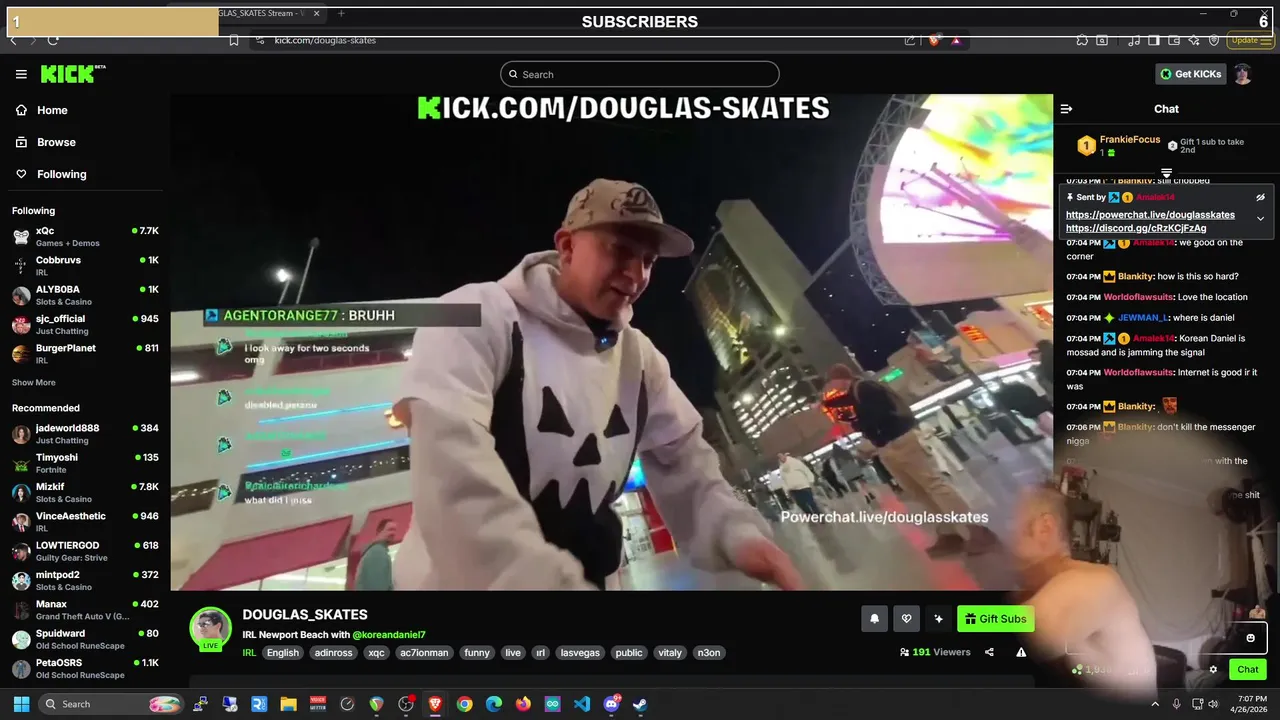Screen dimensions: 1280x720
Task: Click the user avatar in header
Action: coord(1242,74)
